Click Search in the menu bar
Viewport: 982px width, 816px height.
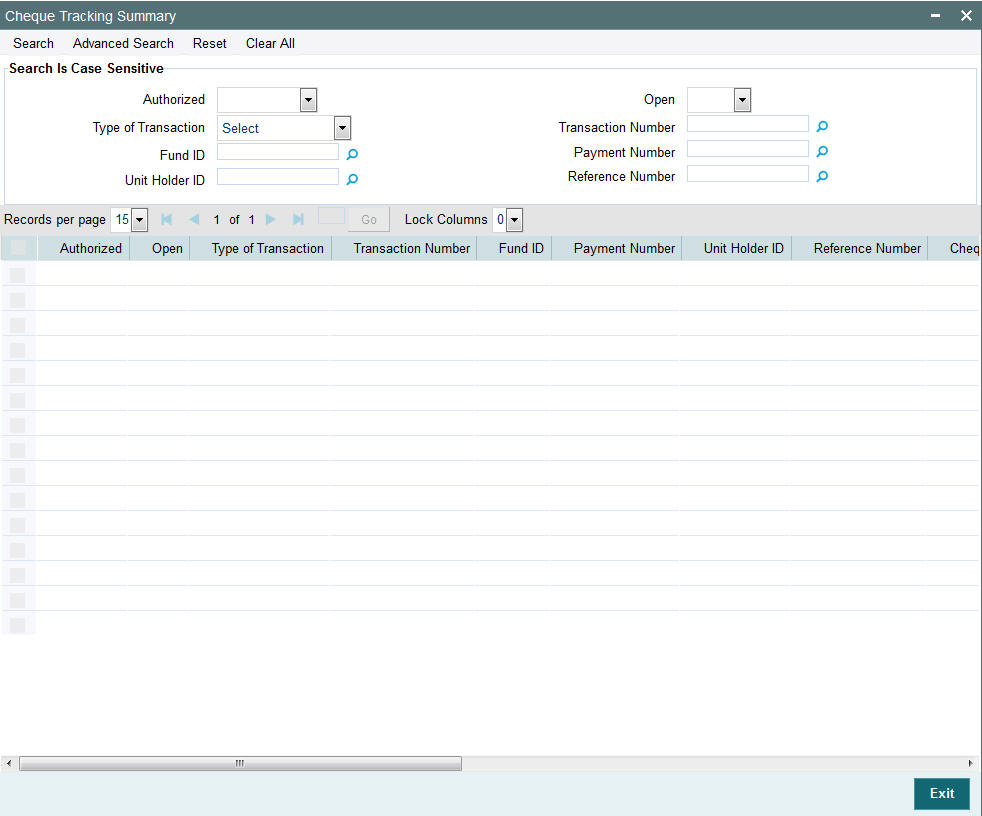[33, 43]
